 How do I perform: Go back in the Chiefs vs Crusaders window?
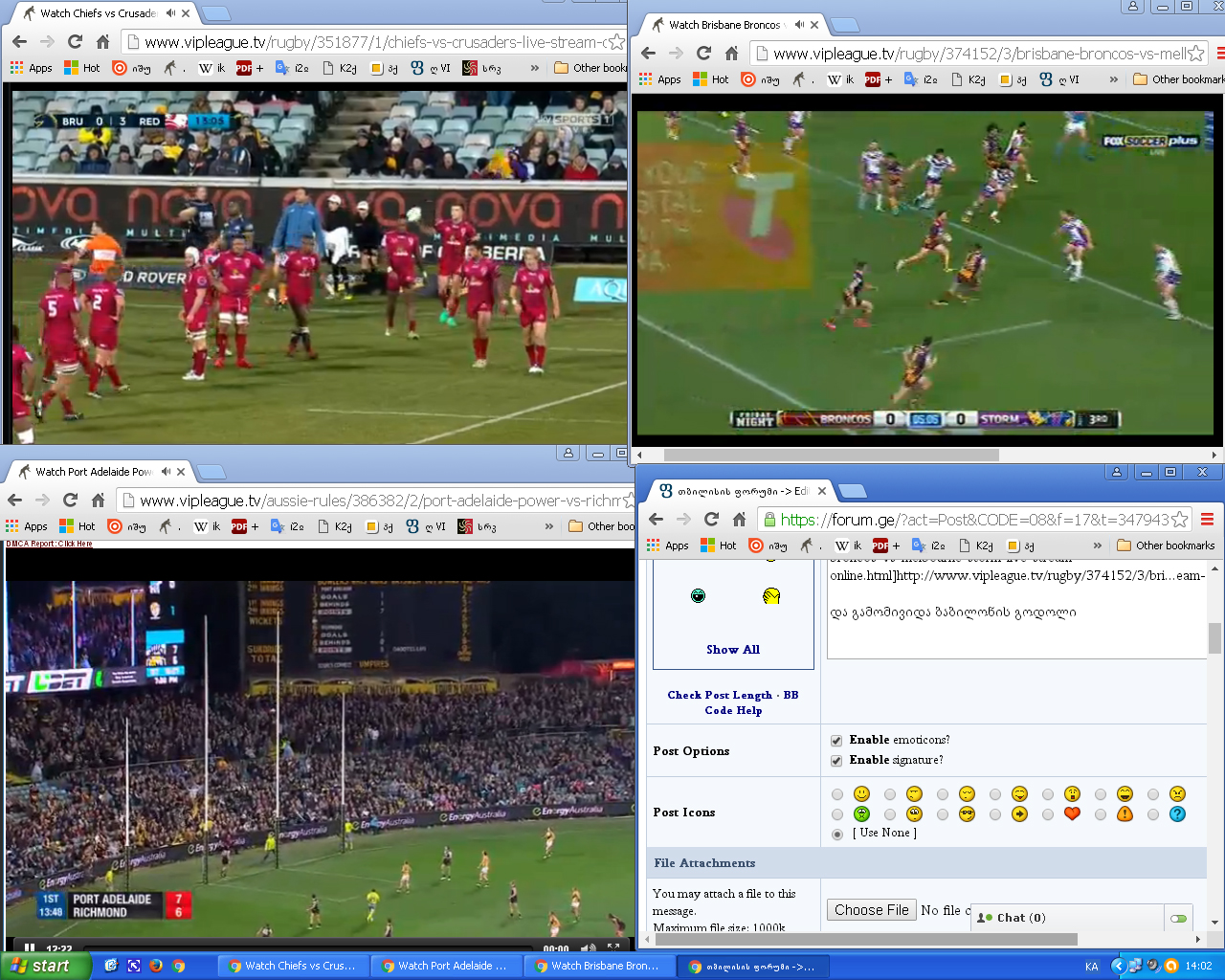pos(19,42)
